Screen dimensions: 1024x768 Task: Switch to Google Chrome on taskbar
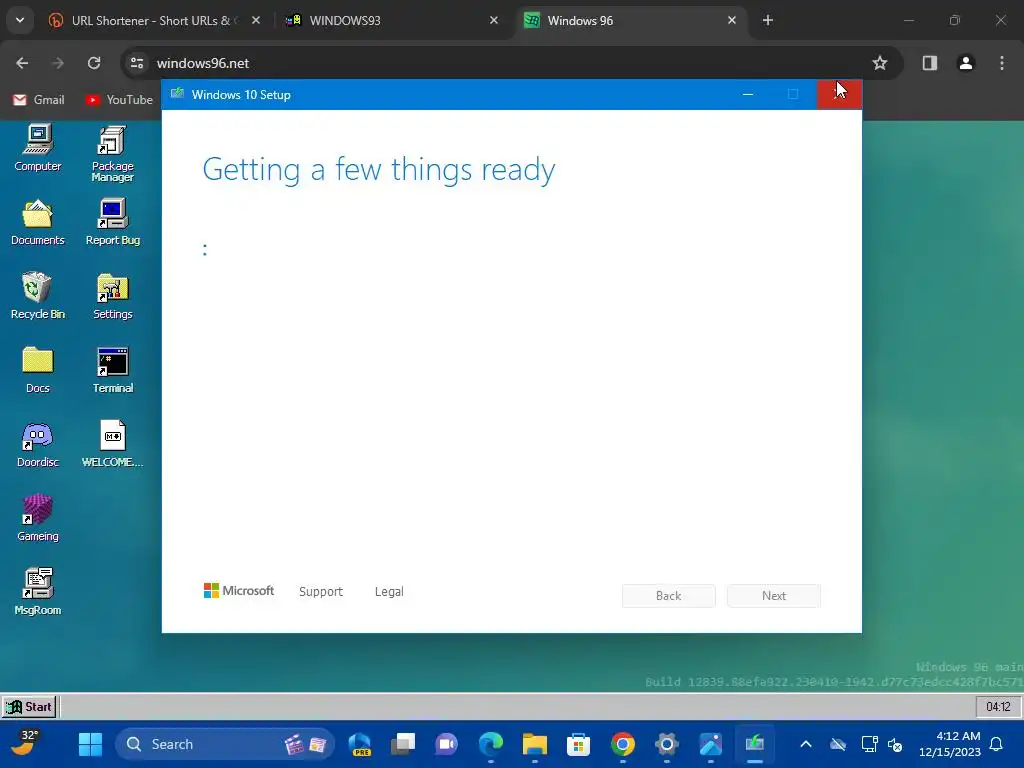coord(622,744)
